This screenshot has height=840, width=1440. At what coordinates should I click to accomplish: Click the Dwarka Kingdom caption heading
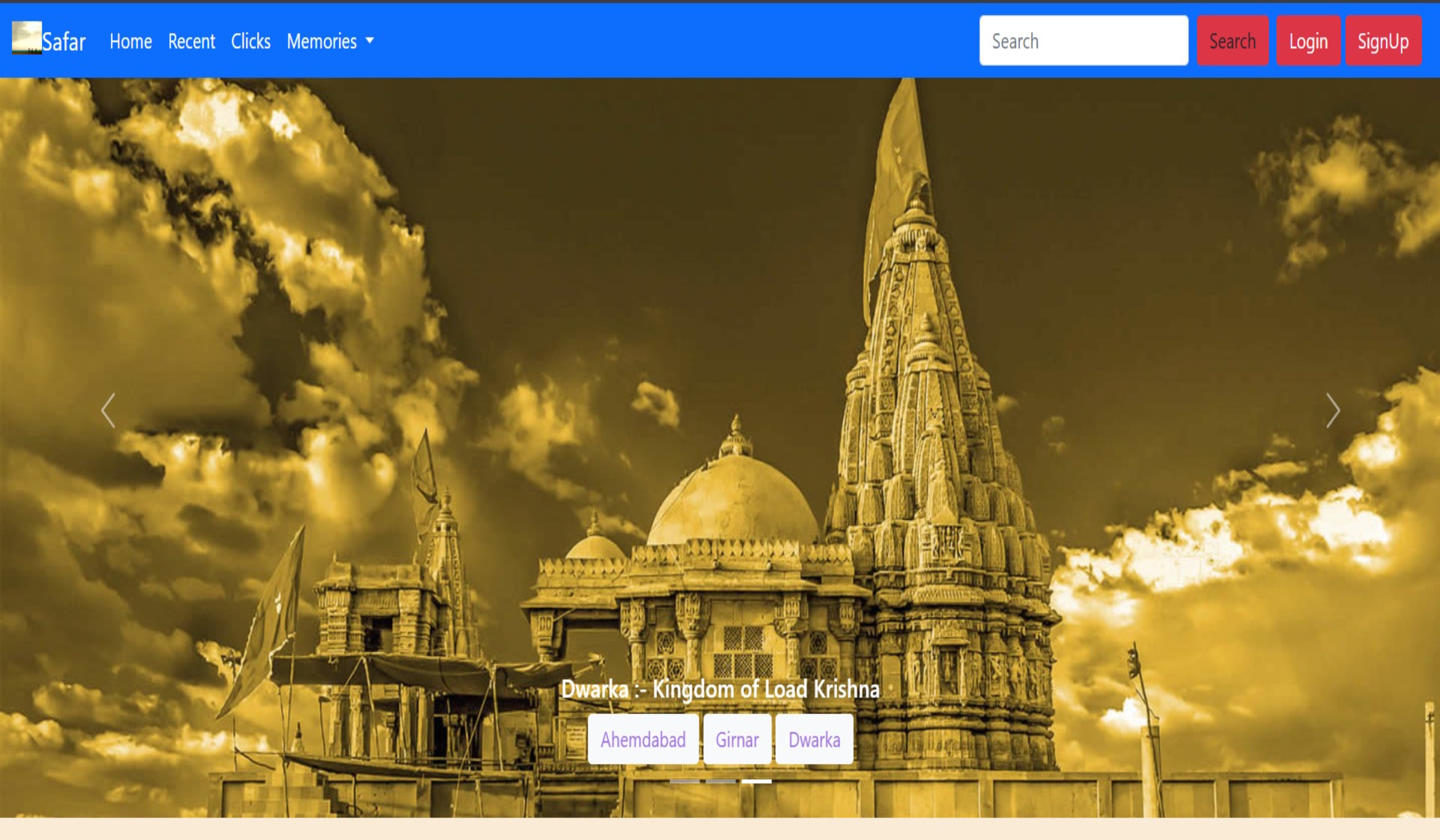click(720, 689)
